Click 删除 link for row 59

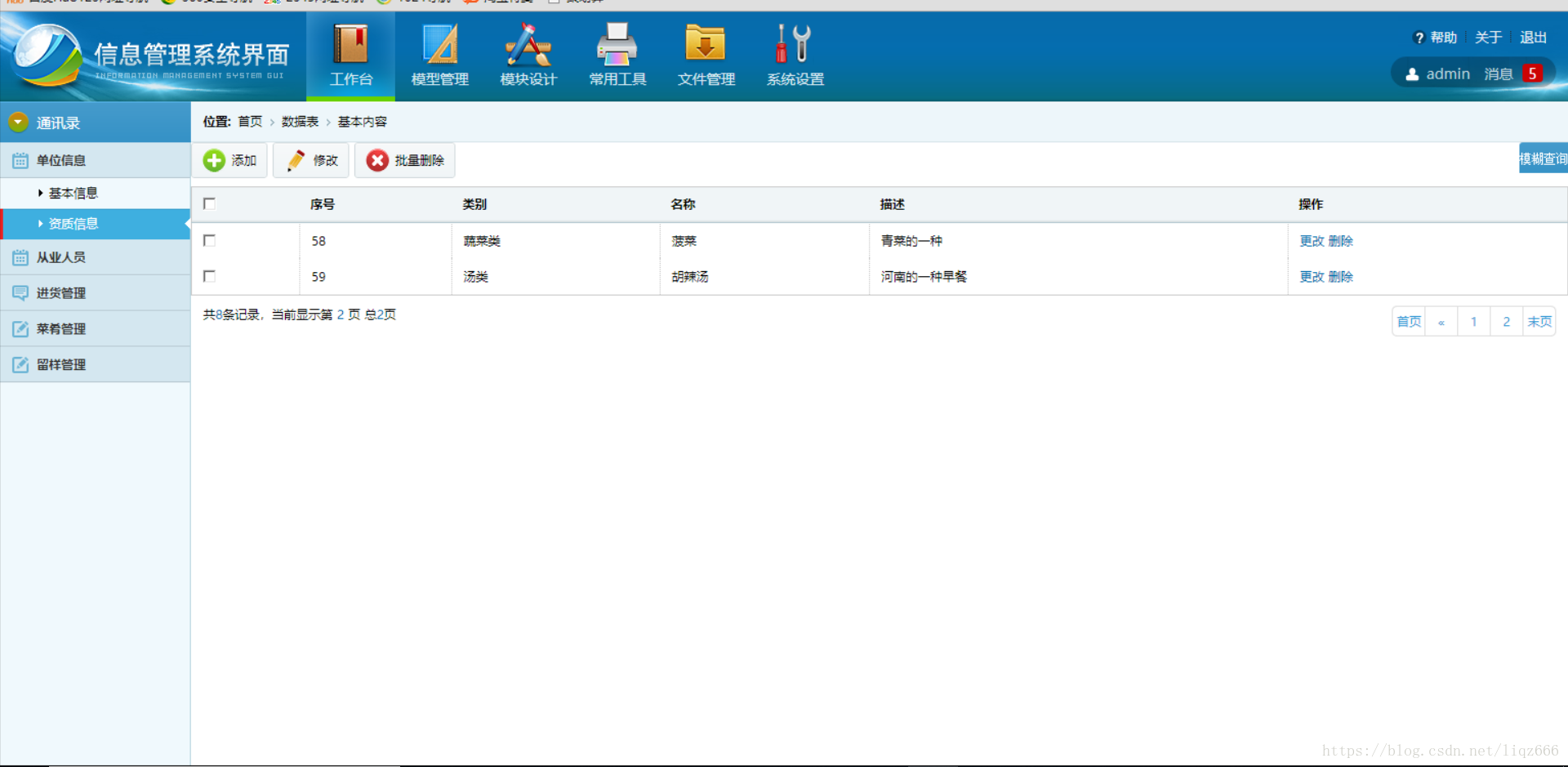tap(1340, 277)
